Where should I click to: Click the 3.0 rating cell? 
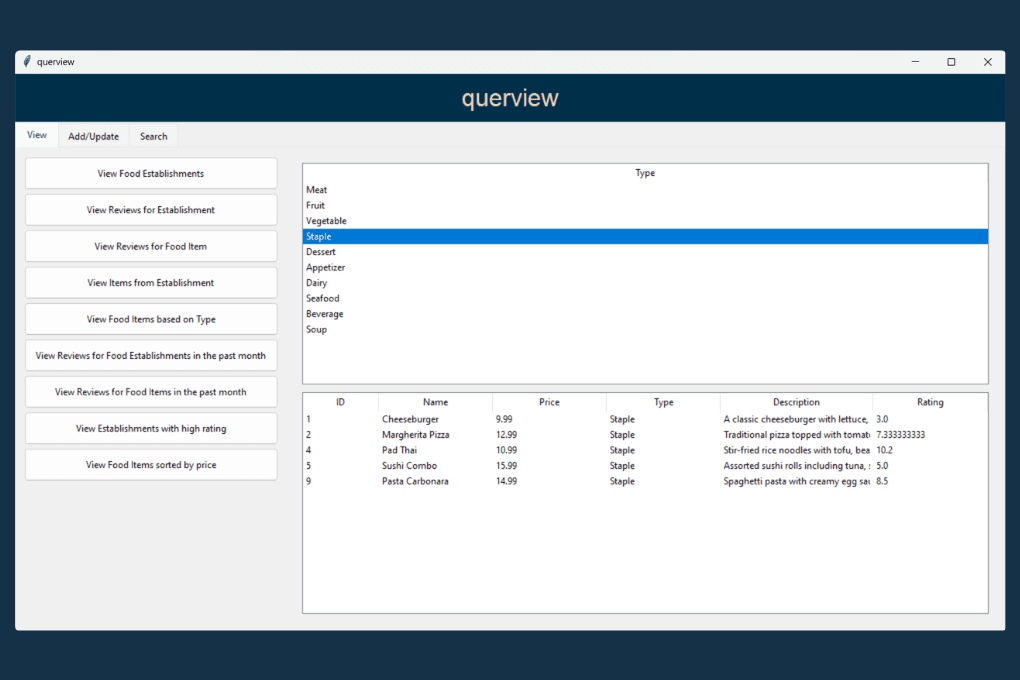[x=882, y=419]
